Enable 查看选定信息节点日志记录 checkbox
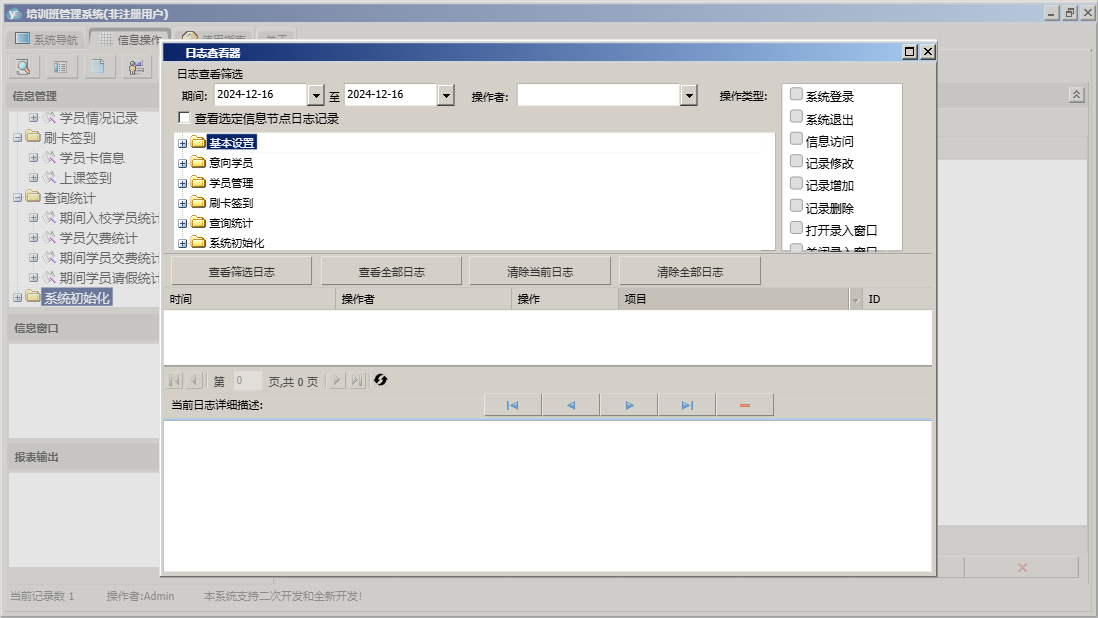Viewport: 1098px width, 618px height. [x=184, y=118]
